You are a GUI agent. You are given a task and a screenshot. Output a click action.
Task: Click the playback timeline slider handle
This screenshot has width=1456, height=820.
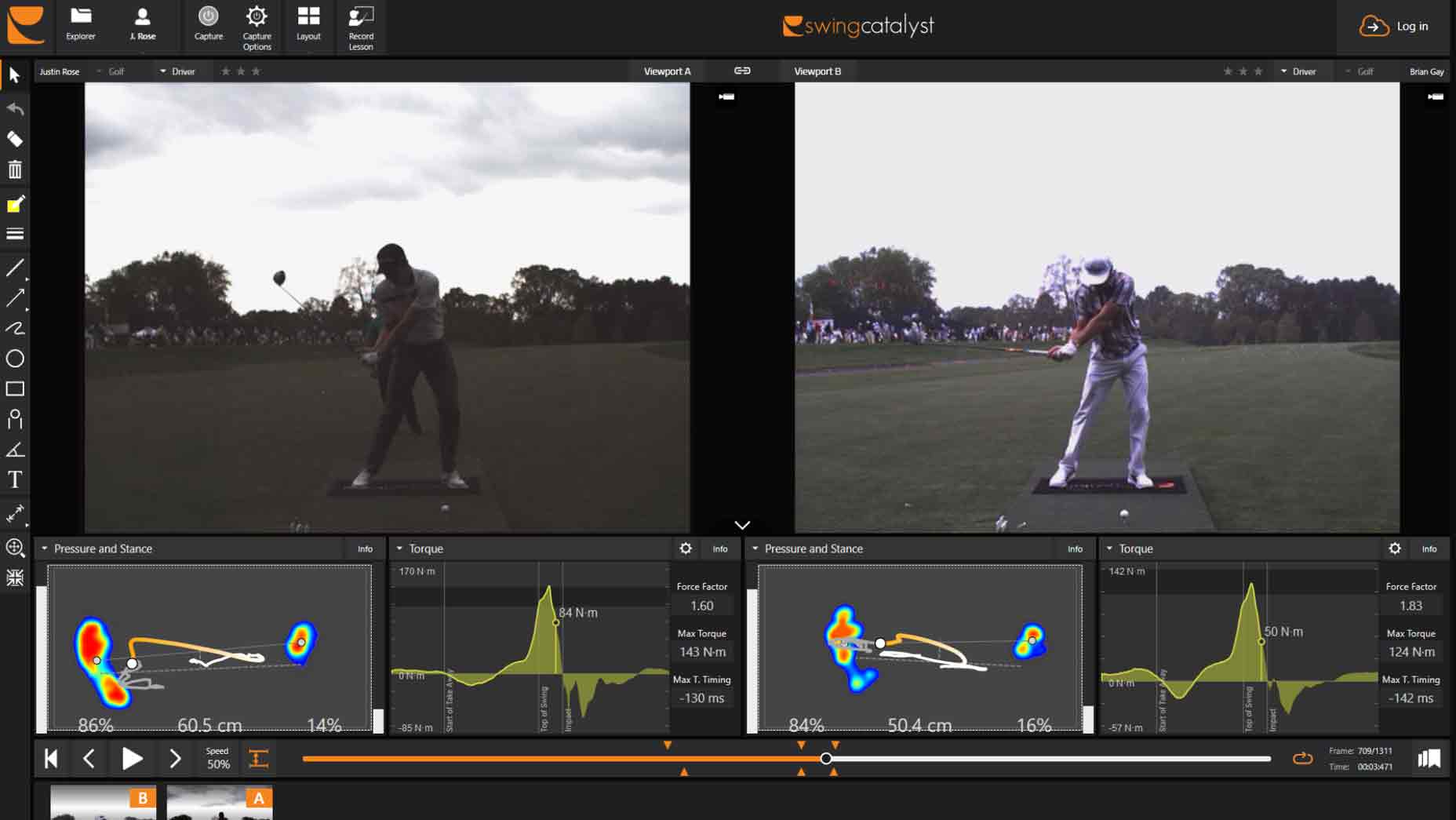click(826, 758)
